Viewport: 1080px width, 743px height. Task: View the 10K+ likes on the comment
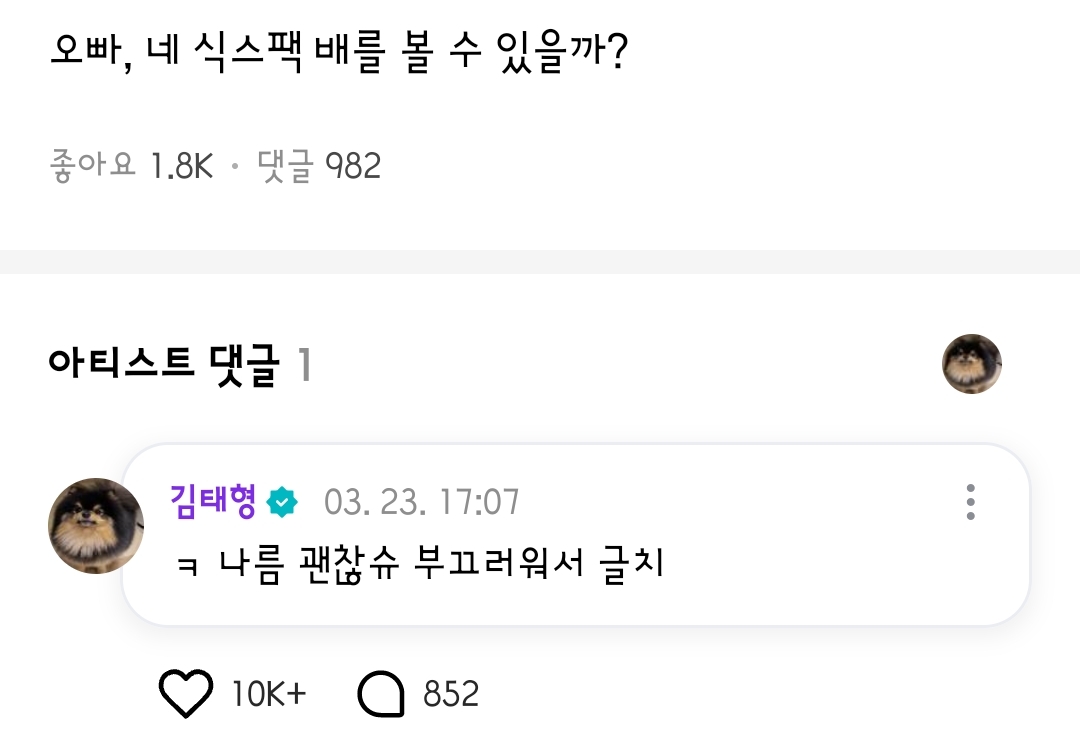point(268,693)
